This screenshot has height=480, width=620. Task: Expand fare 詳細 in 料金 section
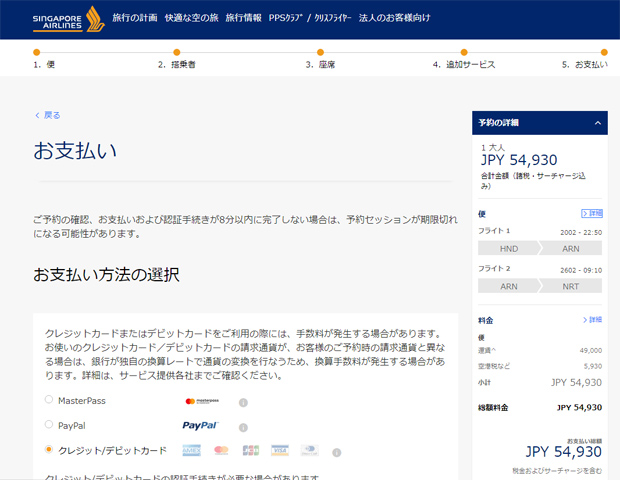(x=592, y=319)
